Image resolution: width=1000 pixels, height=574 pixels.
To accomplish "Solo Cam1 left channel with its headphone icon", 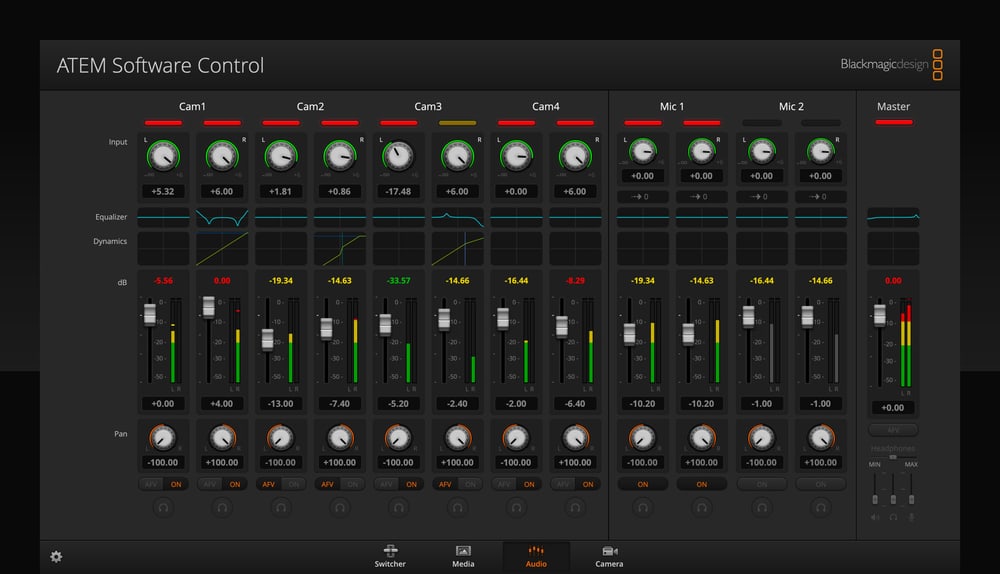I will (x=163, y=508).
